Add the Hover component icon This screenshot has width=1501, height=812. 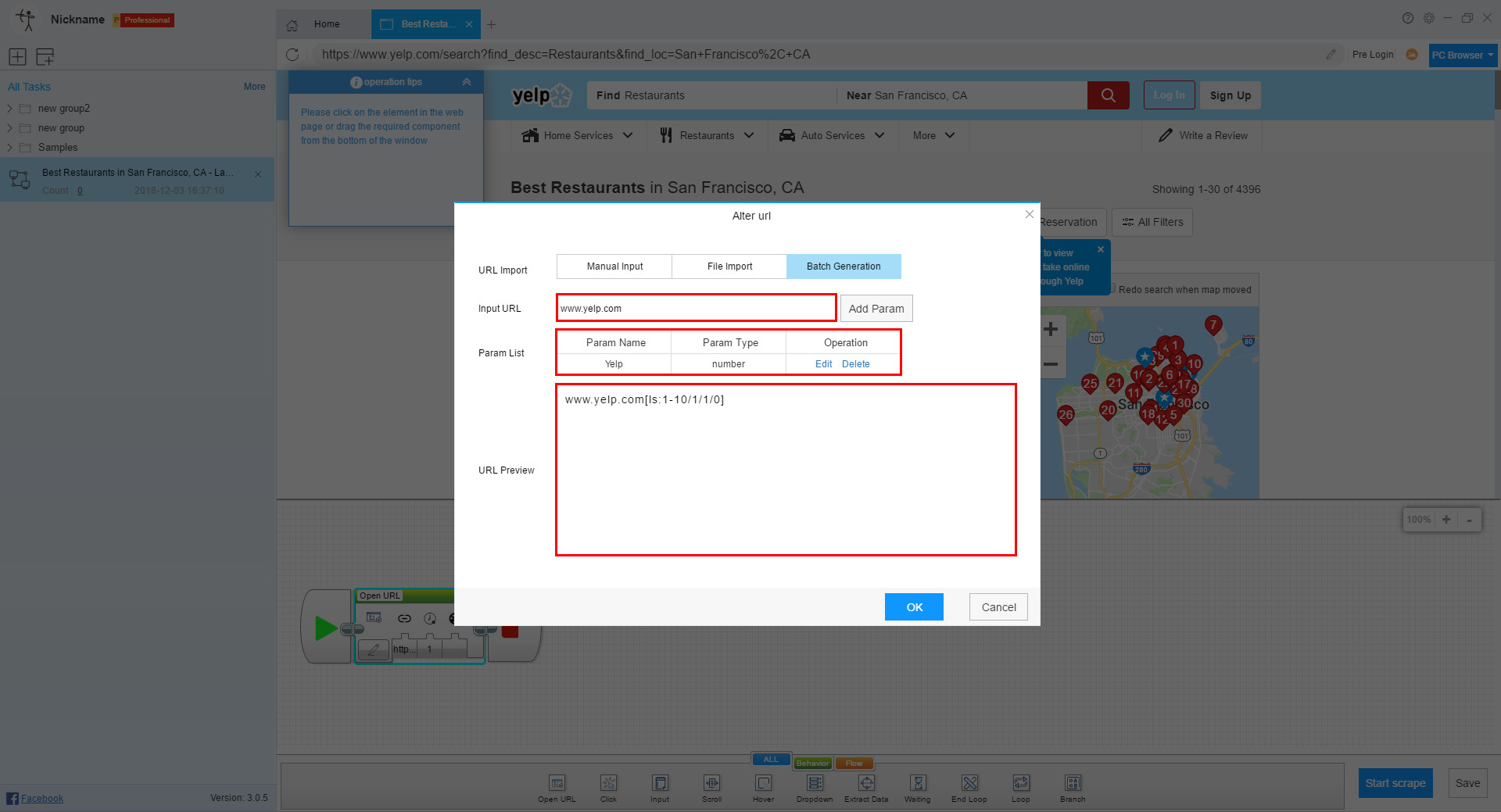coord(763,783)
